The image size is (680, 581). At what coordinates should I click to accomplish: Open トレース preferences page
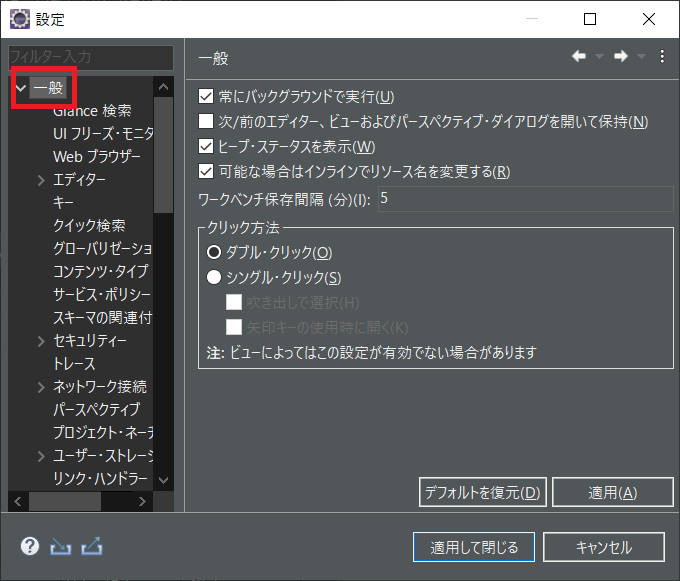[74, 364]
